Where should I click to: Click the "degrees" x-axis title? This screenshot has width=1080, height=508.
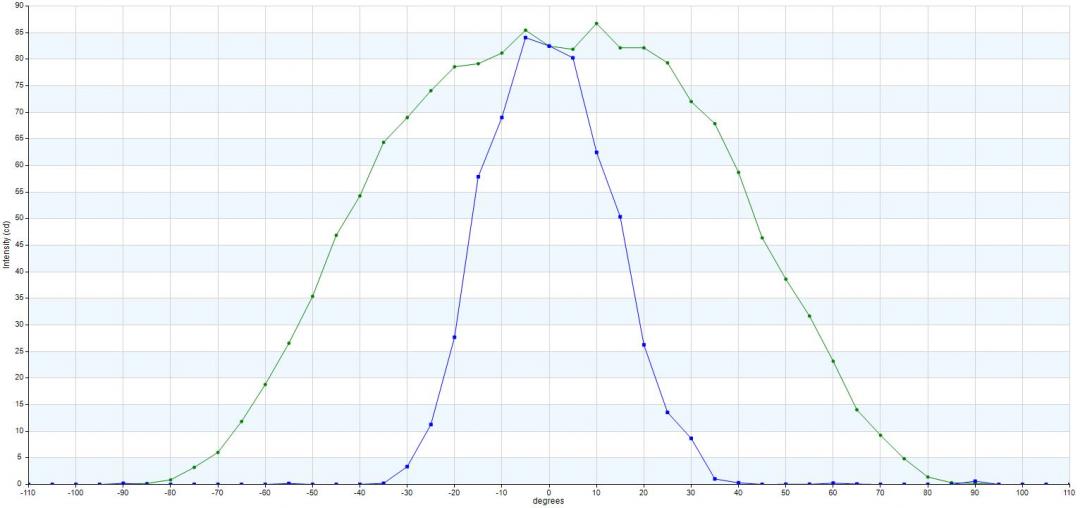coord(548,501)
